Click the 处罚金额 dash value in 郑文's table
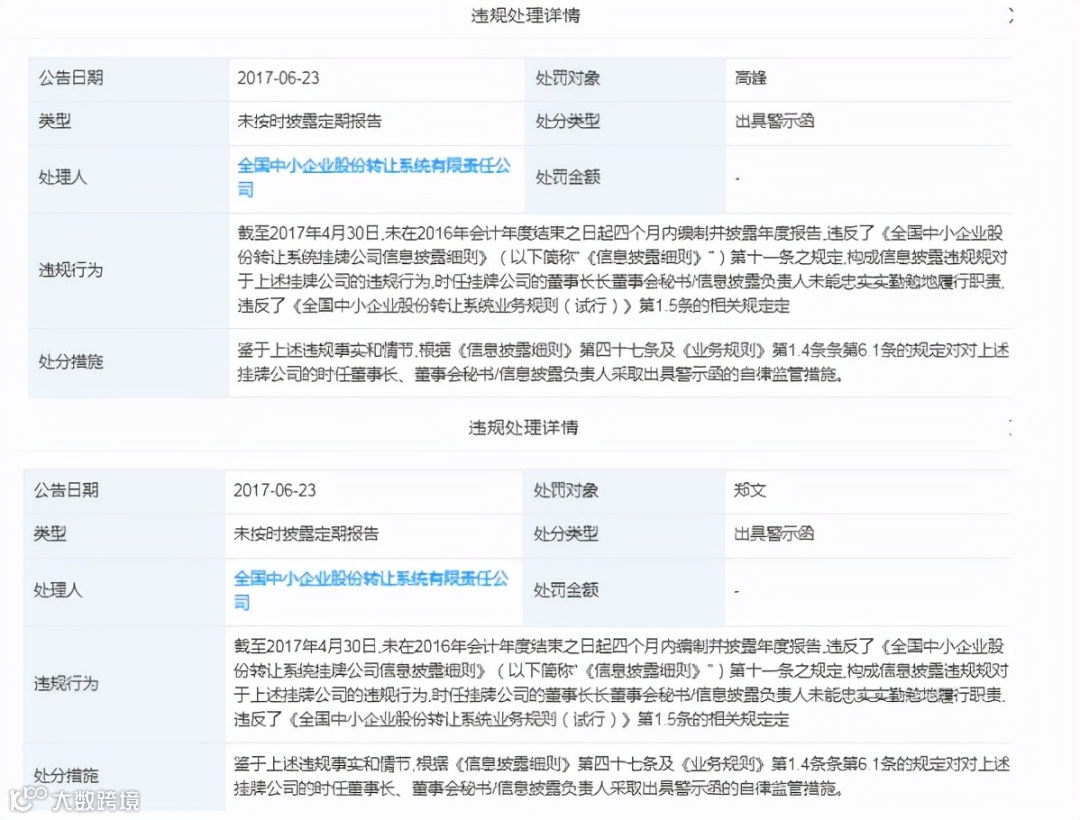 click(737, 591)
